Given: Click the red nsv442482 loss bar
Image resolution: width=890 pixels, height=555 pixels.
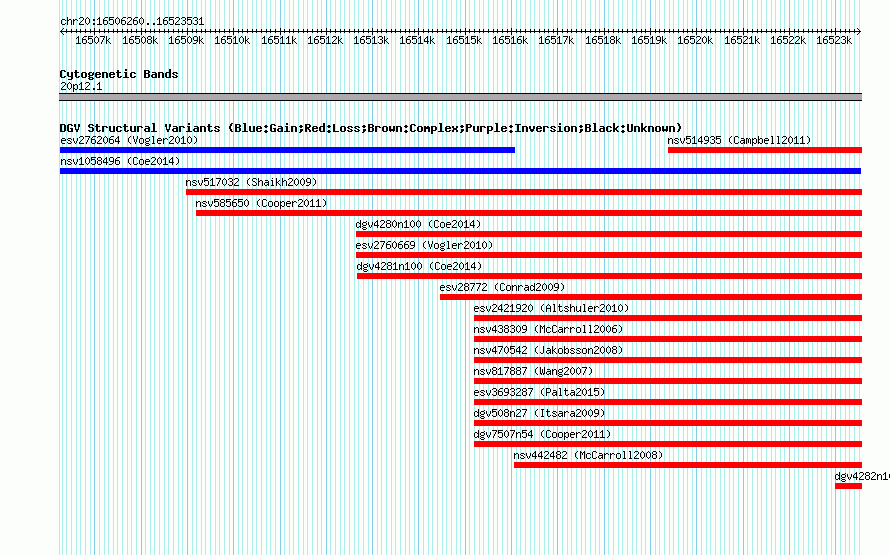Looking at the screenshot, I should tap(688, 465).
